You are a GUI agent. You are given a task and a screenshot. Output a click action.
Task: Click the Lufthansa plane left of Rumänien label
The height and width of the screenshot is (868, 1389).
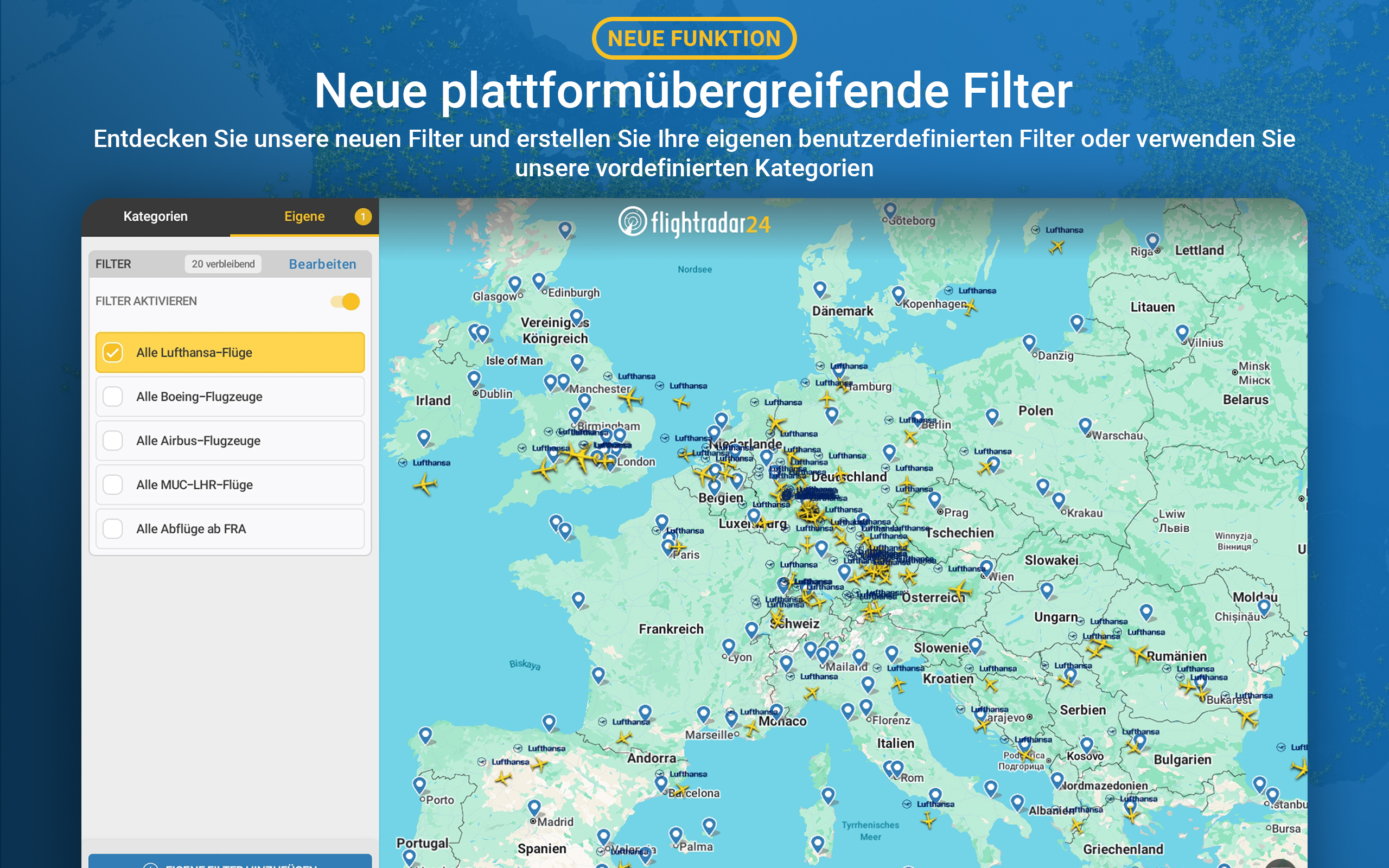coord(1138,654)
